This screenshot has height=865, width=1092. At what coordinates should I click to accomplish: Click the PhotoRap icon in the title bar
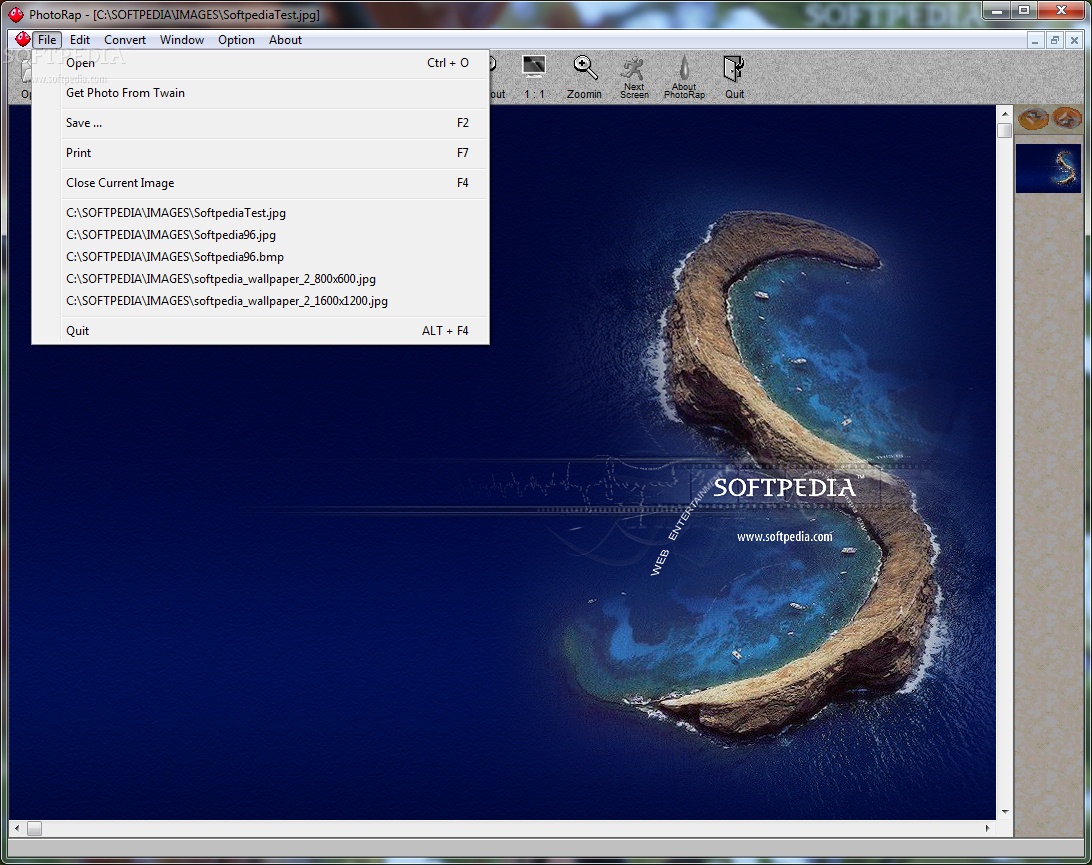click(15, 14)
